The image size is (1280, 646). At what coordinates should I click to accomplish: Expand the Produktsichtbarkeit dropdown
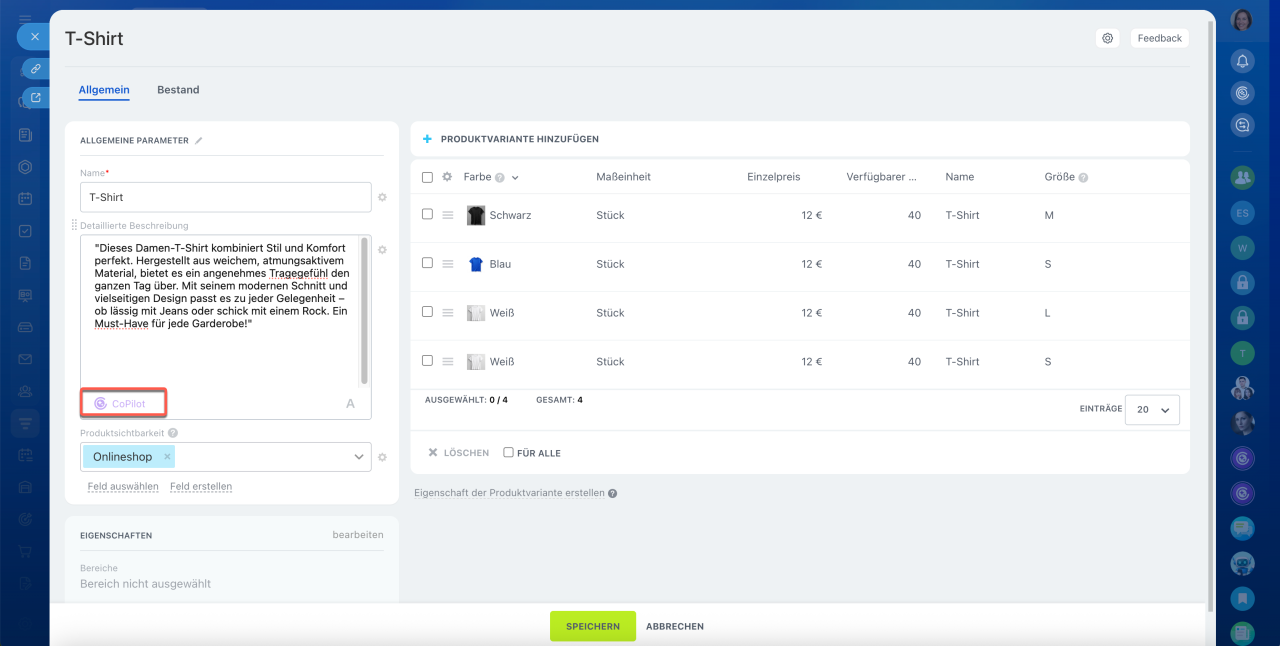[358, 457]
